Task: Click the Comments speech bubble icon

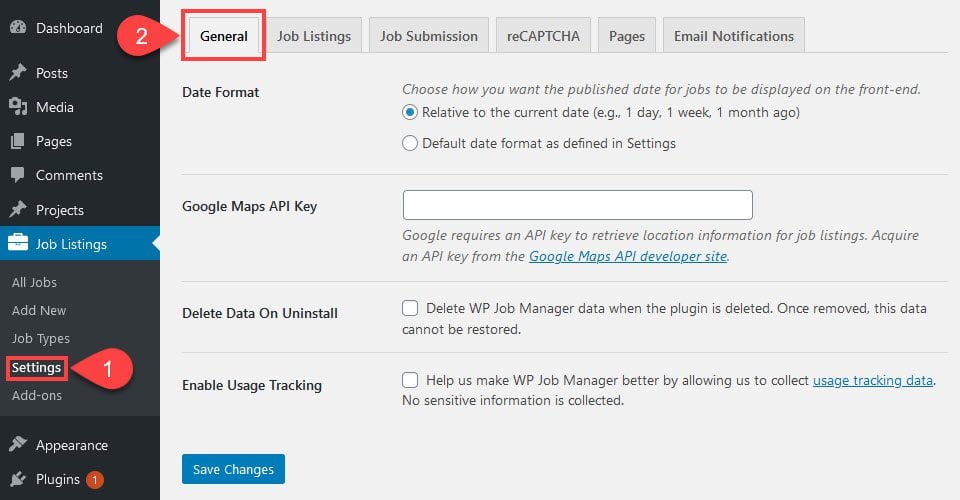Action: tap(18, 175)
